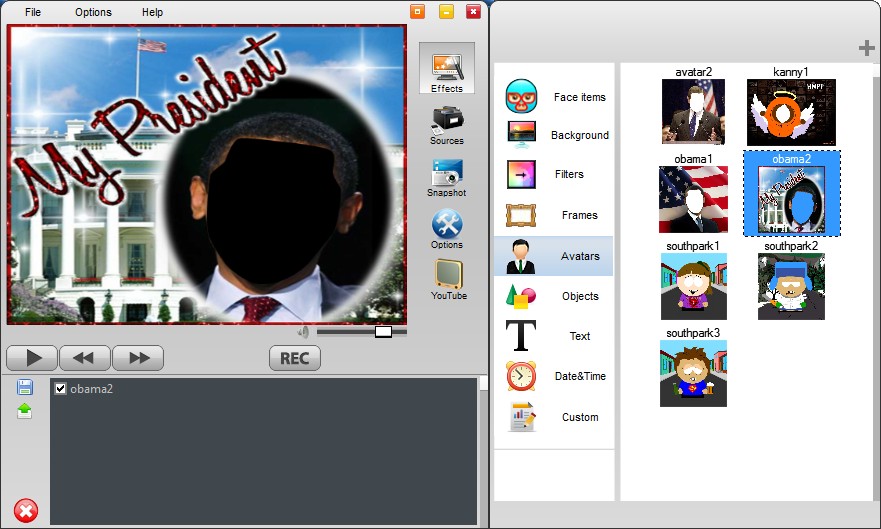Select the Objects shapes icon

(x=520, y=297)
